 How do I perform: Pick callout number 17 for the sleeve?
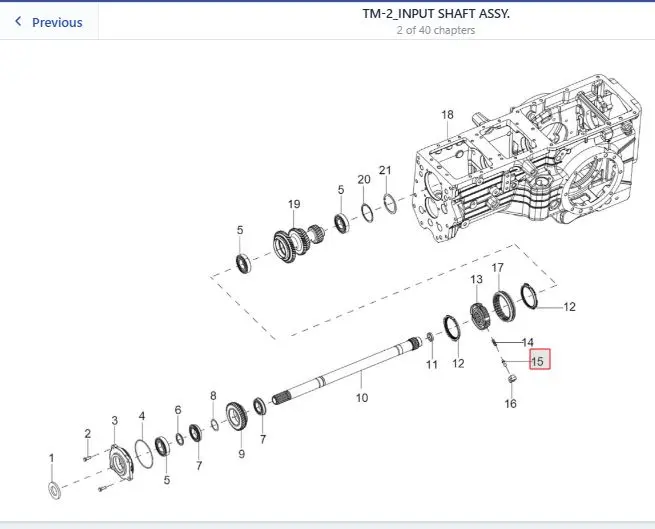pos(498,267)
